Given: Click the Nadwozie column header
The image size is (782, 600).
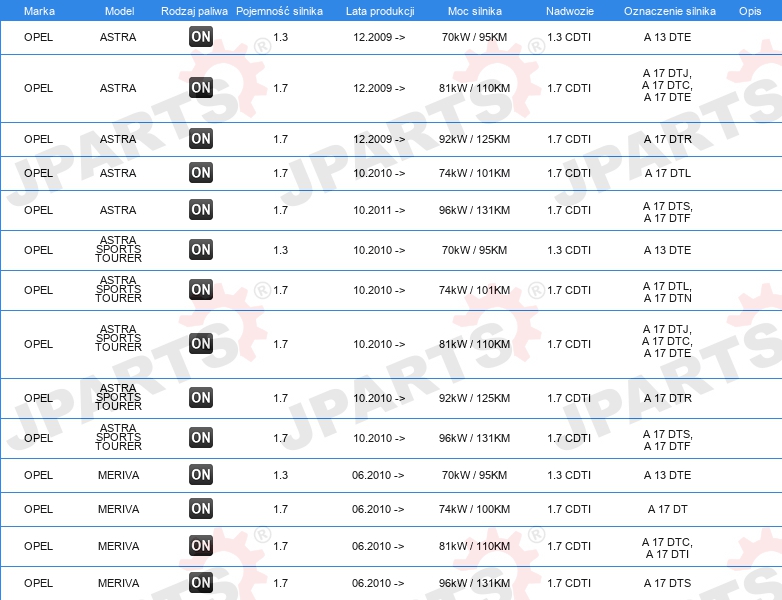Looking at the screenshot, I should pyautogui.click(x=570, y=11).
